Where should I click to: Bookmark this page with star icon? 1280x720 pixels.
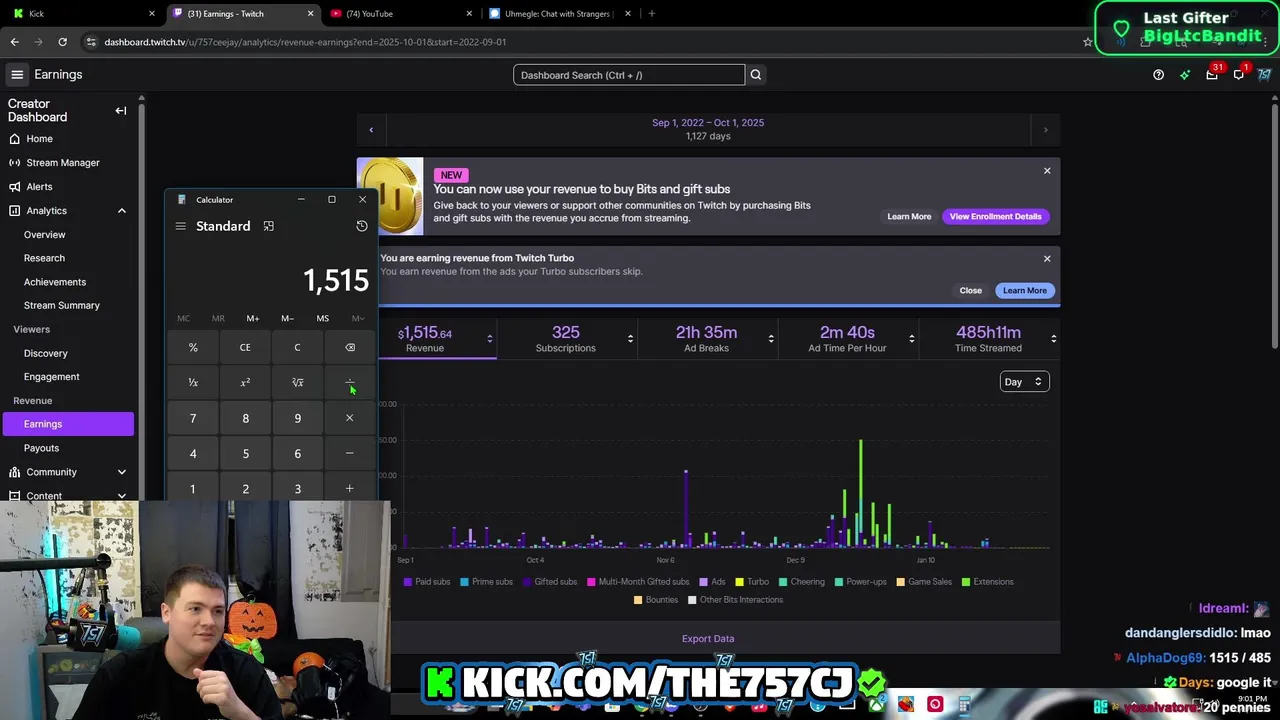click(1088, 42)
